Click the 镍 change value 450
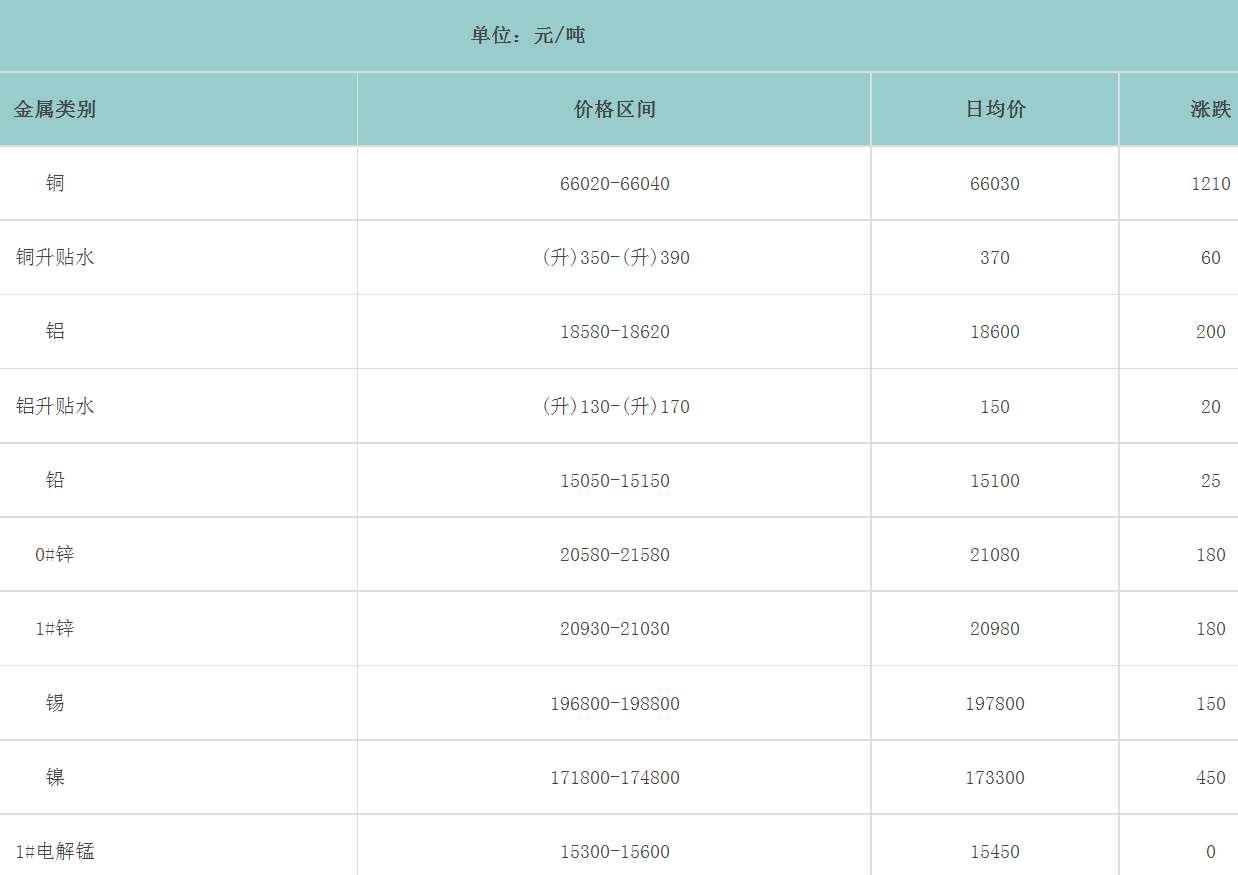 (1210, 778)
